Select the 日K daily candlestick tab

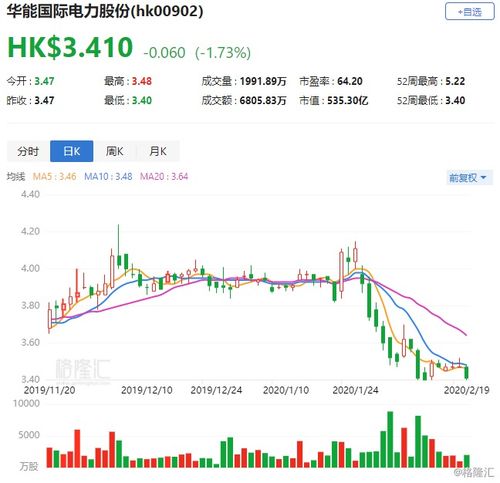[72, 151]
